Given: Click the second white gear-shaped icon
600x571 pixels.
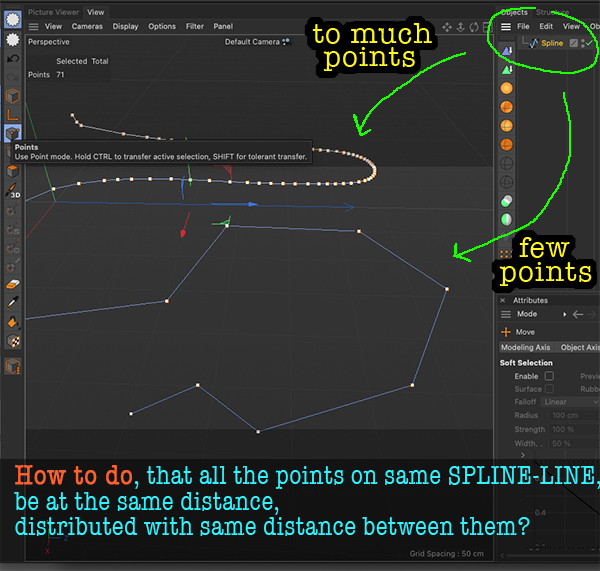Looking at the screenshot, I should tap(13, 39).
